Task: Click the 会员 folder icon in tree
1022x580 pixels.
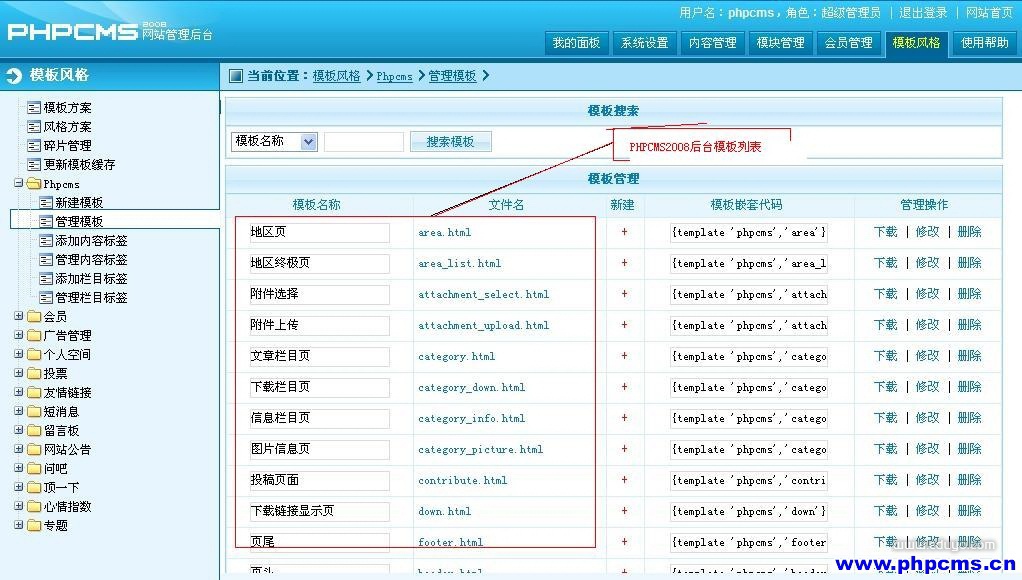Action: click(x=34, y=317)
